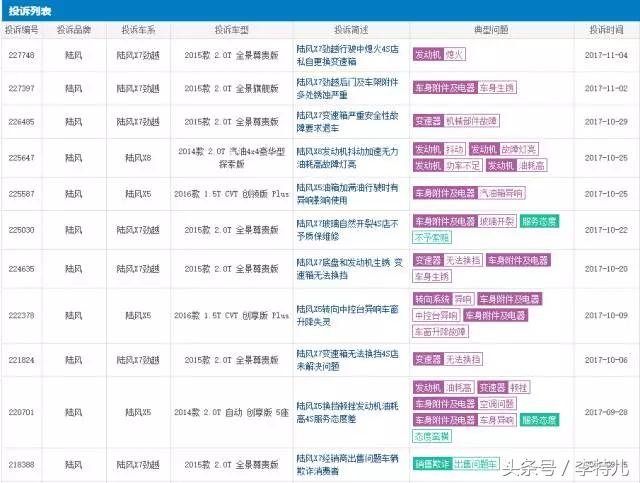Click the 陆风X8 series cell
The image size is (640, 483).
(138, 158)
